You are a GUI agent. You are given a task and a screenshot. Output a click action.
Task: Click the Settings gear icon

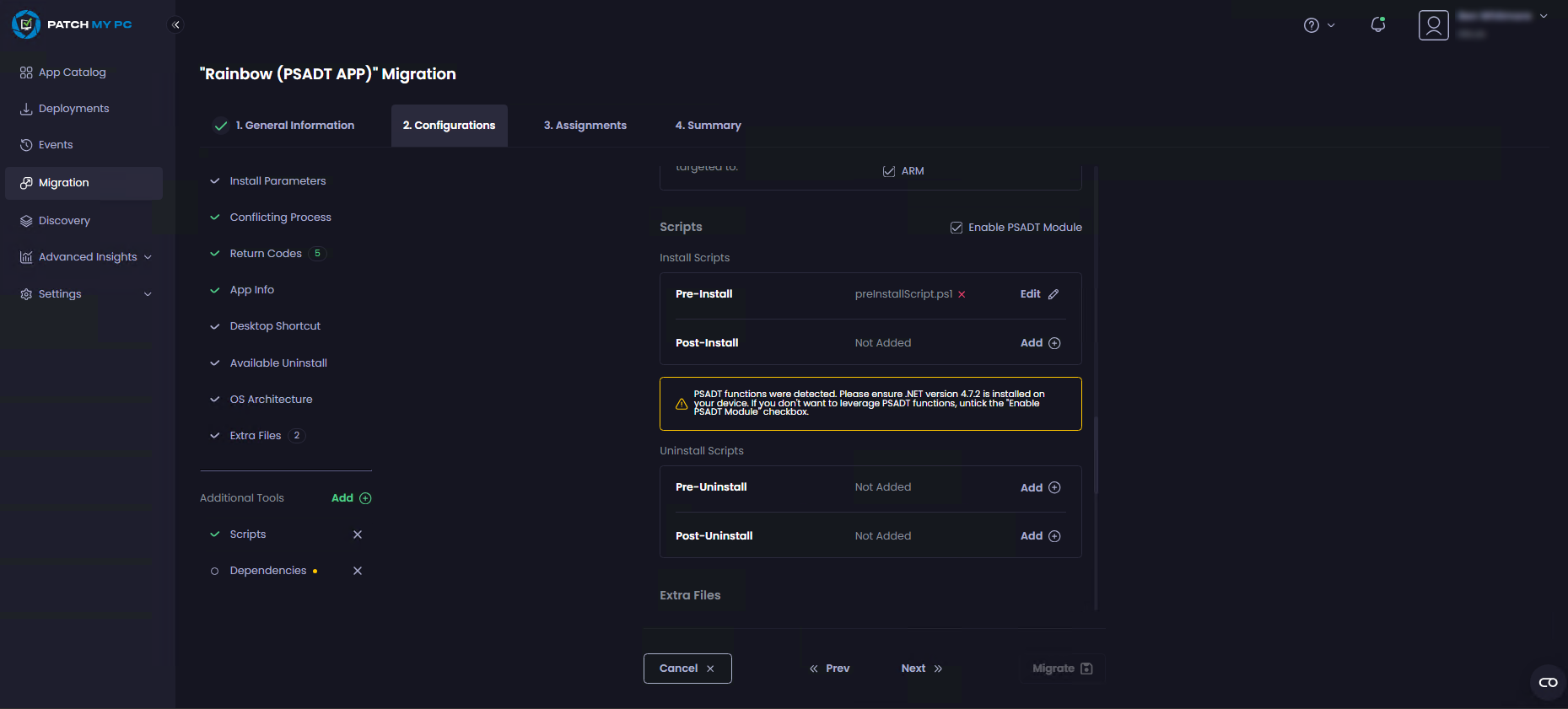click(x=26, y=294)
